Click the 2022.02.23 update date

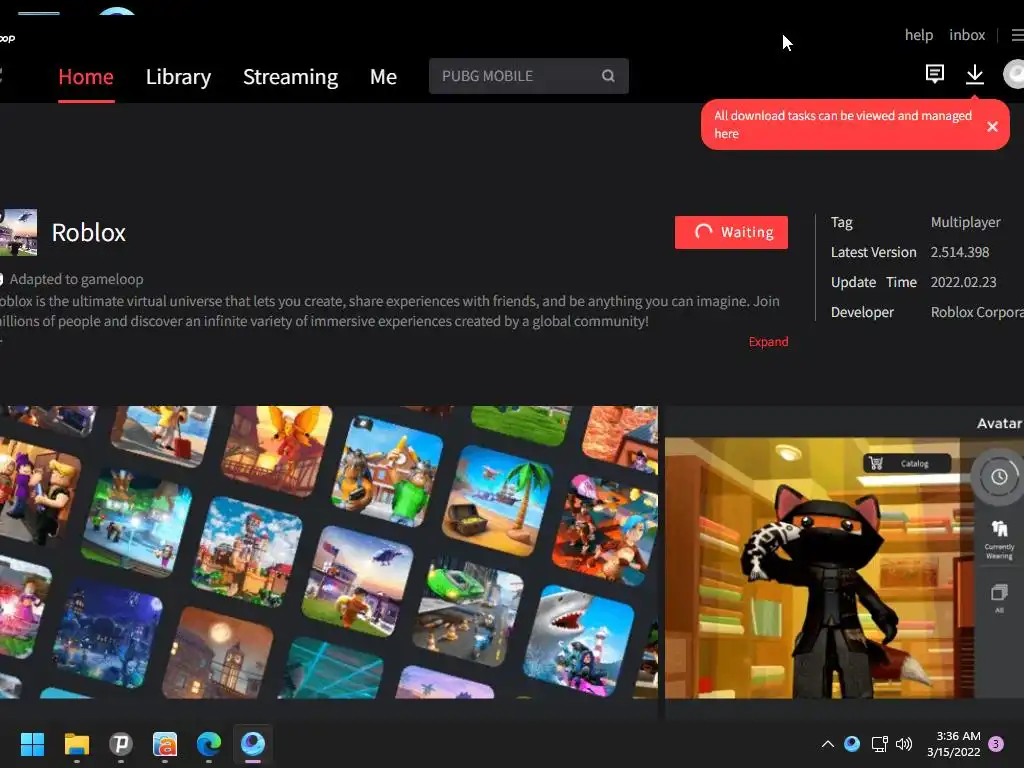pyautogui.click(x=963, y=282)
